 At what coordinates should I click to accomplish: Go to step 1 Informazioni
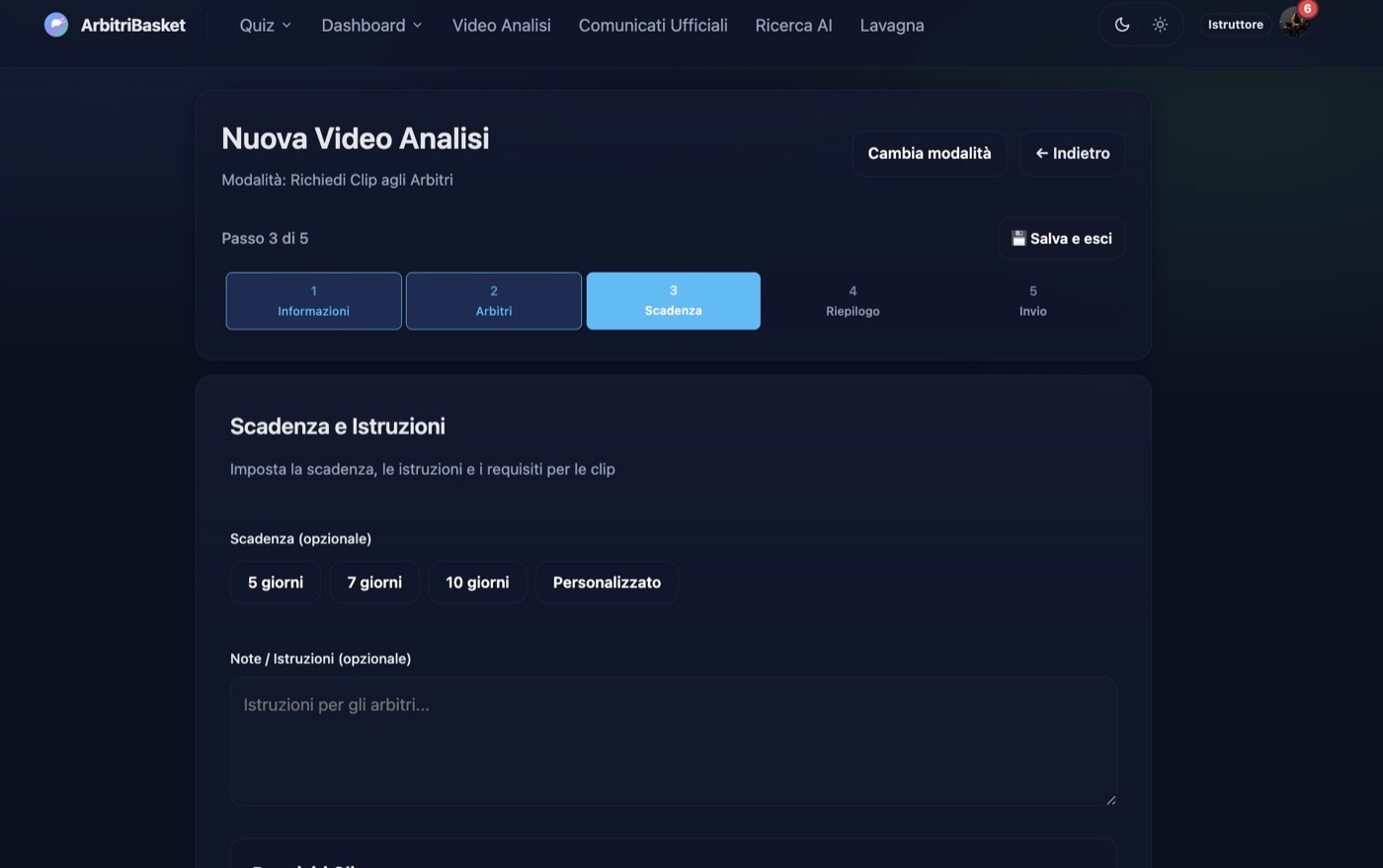(x=313, y=301)
